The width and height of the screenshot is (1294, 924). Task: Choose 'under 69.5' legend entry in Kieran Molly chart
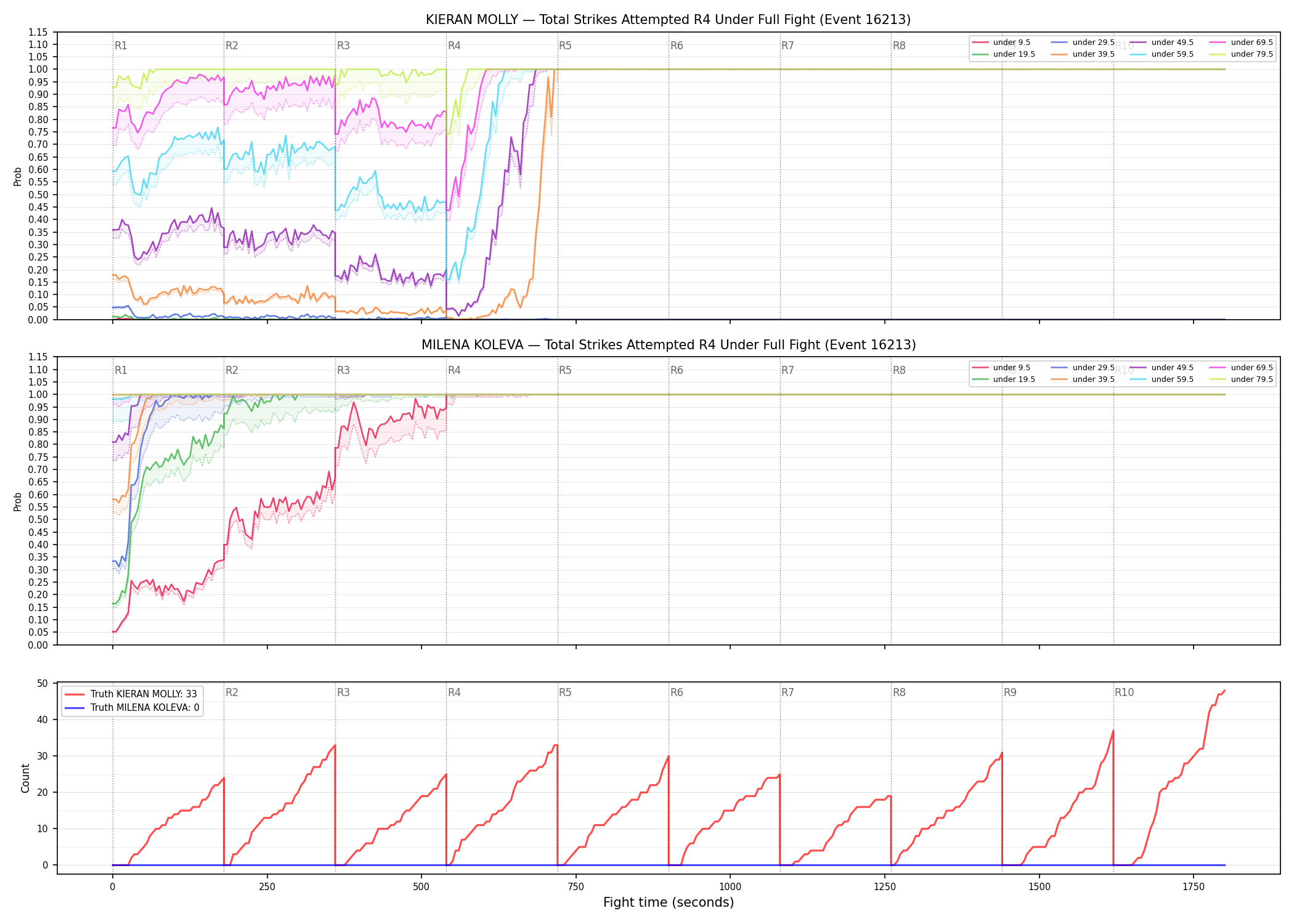tap(1241, 43)
